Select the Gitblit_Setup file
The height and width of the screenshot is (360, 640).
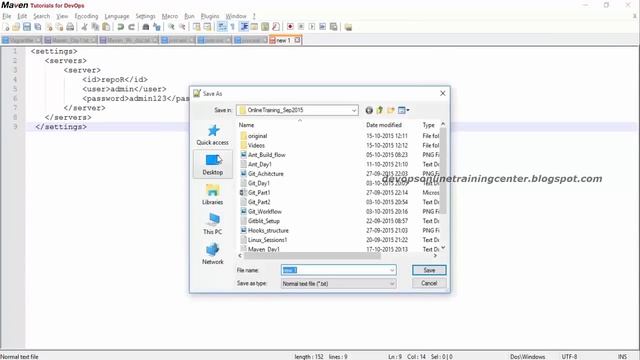point(260,221)
